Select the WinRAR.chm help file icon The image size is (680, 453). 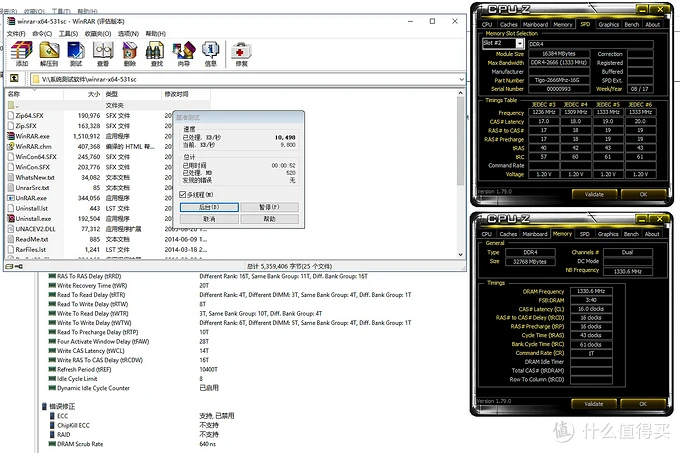pyautogui.click(x=11, y=147)
